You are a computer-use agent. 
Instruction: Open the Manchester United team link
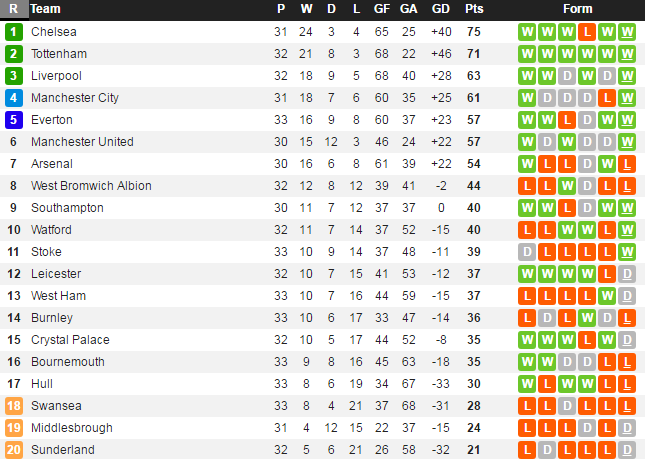coord(82,141)
